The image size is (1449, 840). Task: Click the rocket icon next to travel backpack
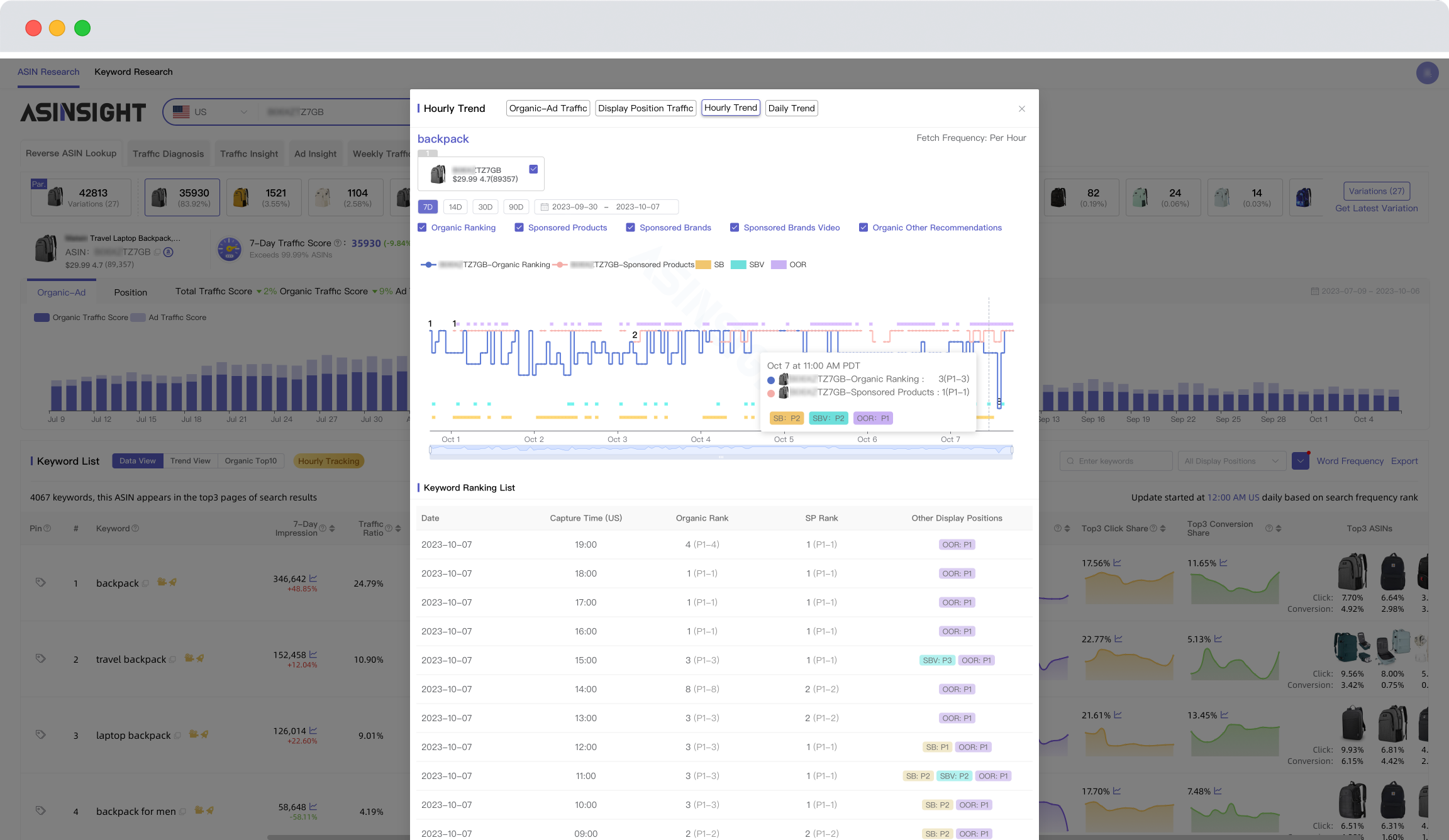point(199,658)
